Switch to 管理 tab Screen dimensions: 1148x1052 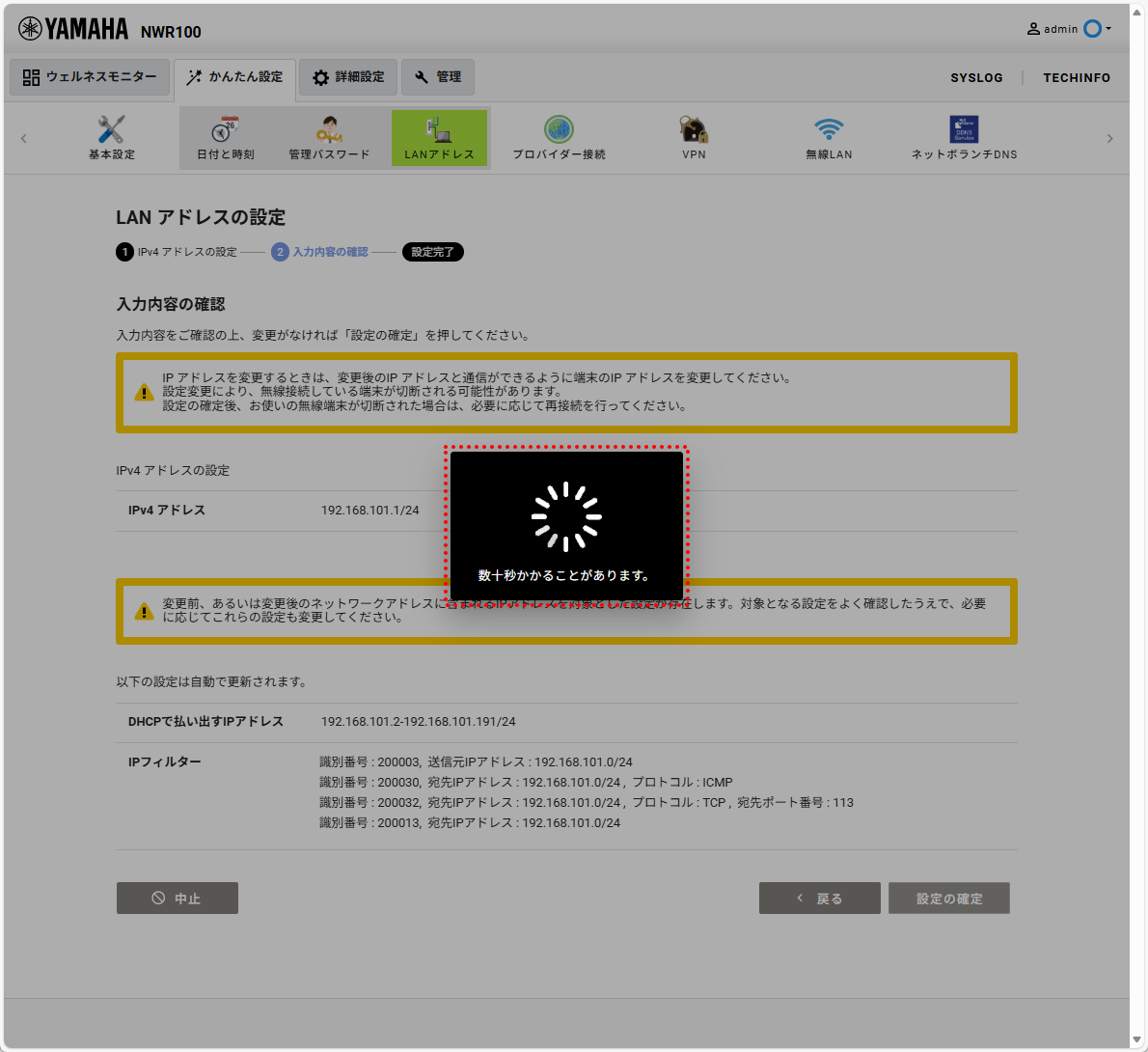click(x=438, y=77)
